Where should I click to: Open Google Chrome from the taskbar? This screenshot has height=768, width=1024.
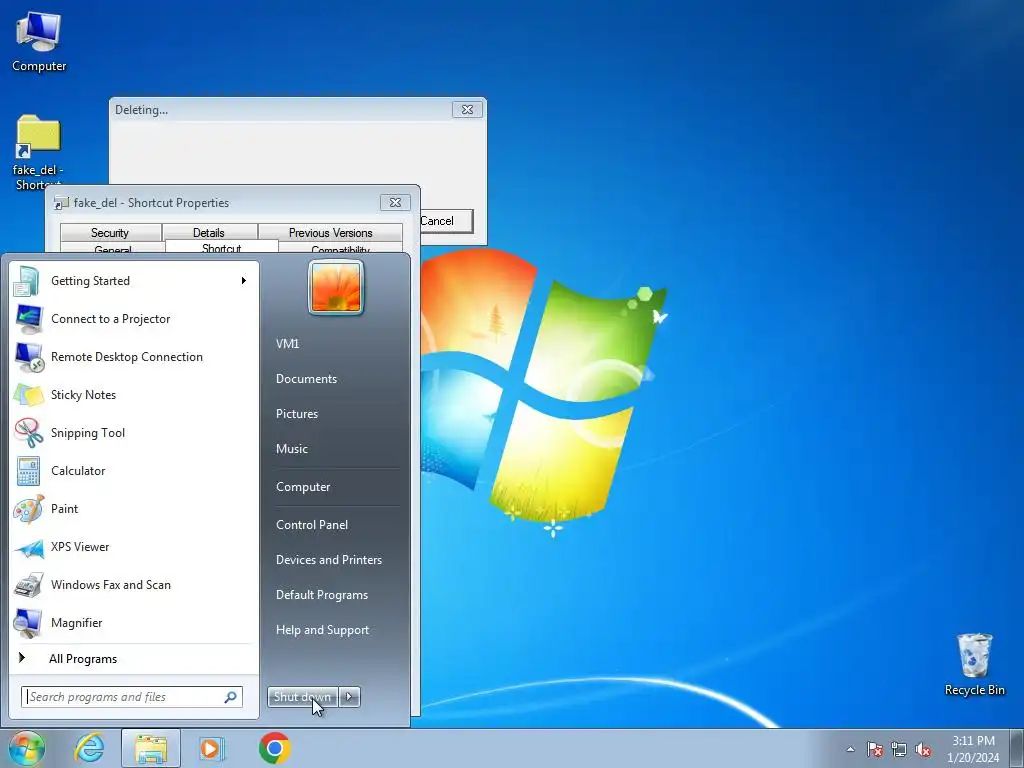pyautogui.click(x=275, y=748)
